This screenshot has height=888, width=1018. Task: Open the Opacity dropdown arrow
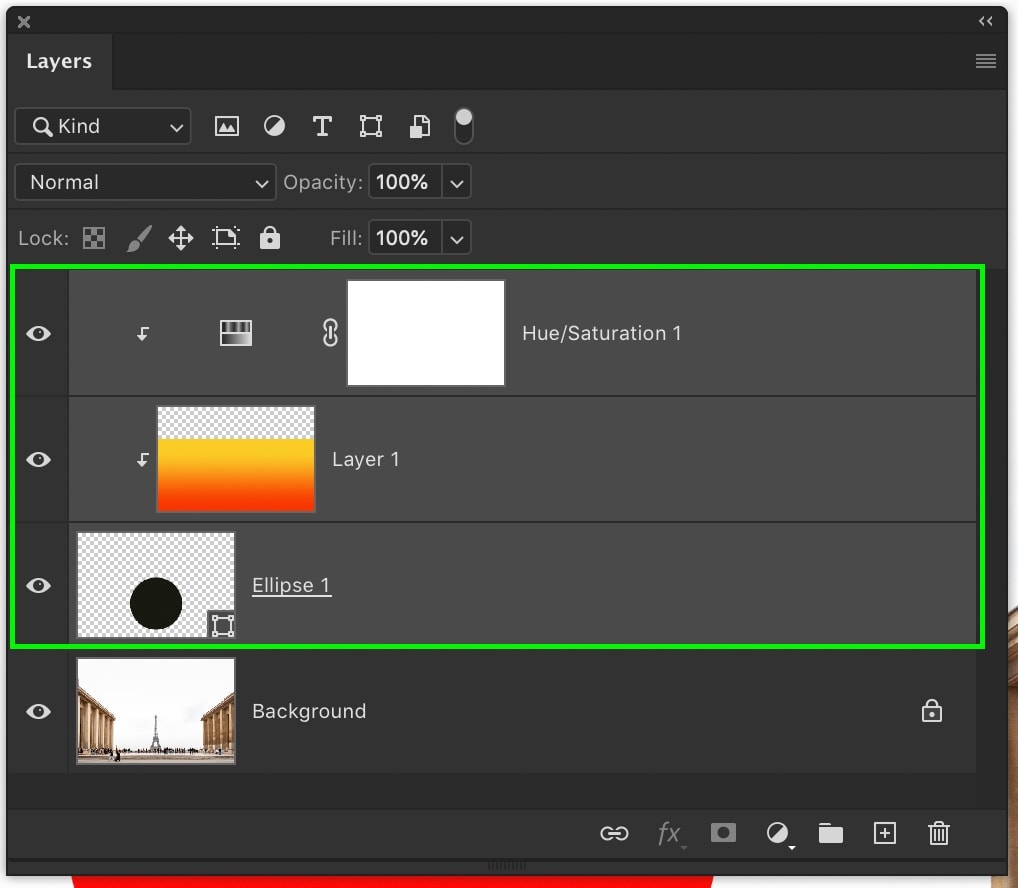456,182
